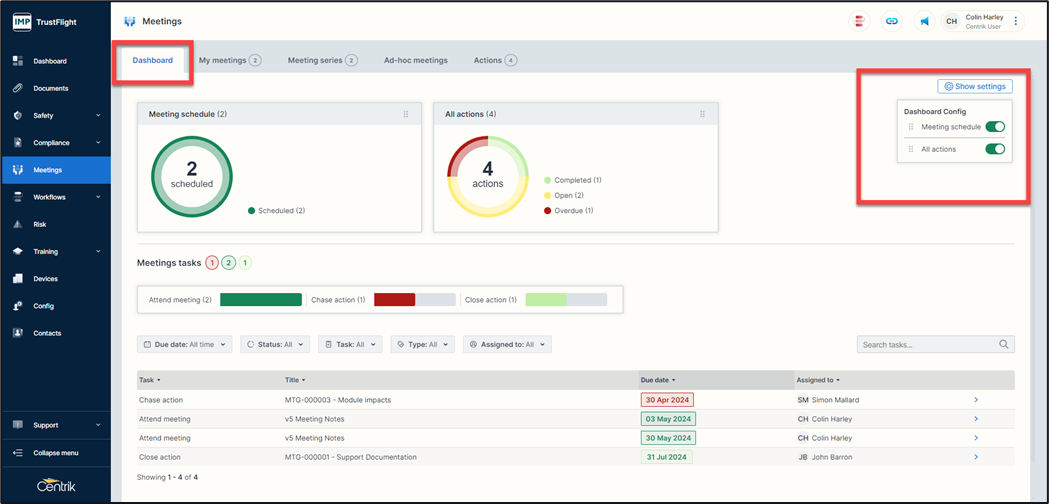The height and width of the screenshot is (504, 1049).
Task: Expand the Safety sidebar section
Action: pos(56,115)
